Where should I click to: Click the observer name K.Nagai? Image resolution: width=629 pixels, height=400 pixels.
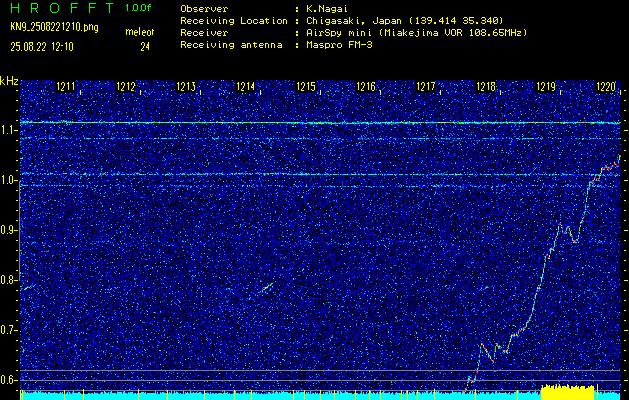point(329,8)
